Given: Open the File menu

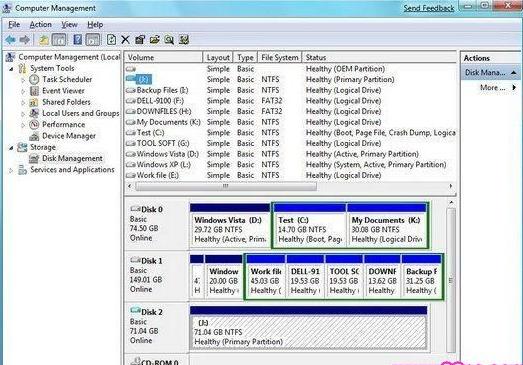Looking at the screenshot, I should (x=14, y=25).
